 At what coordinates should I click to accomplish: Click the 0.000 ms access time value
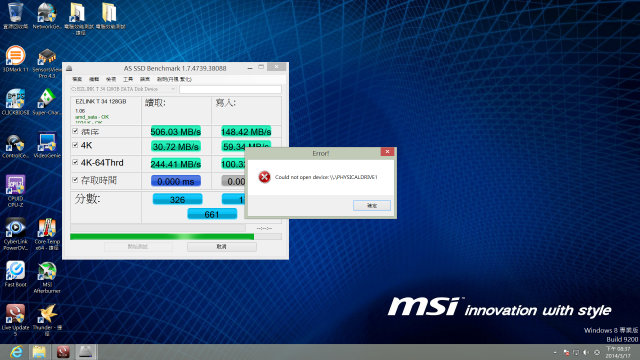point(176,181)
